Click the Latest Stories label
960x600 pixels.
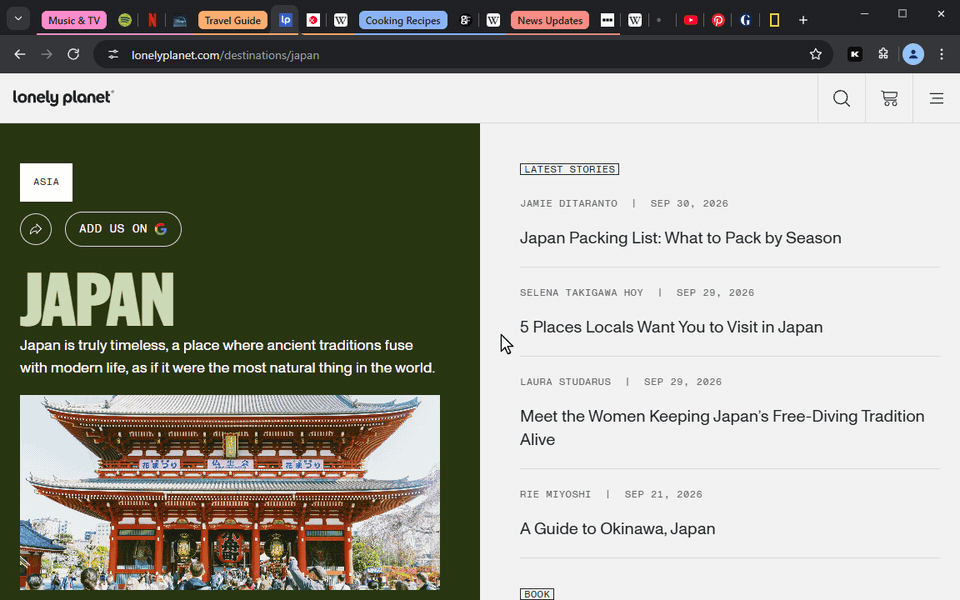[569, 169]
